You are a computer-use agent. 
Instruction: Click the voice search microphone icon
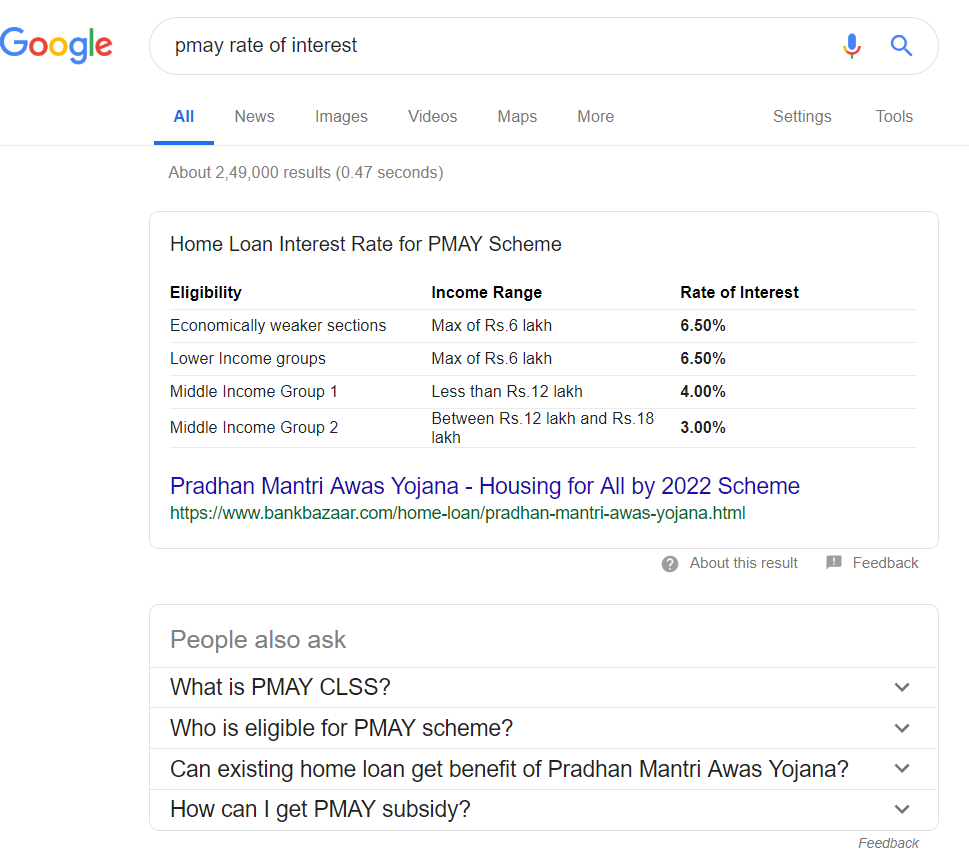click(x=852, y=46)
